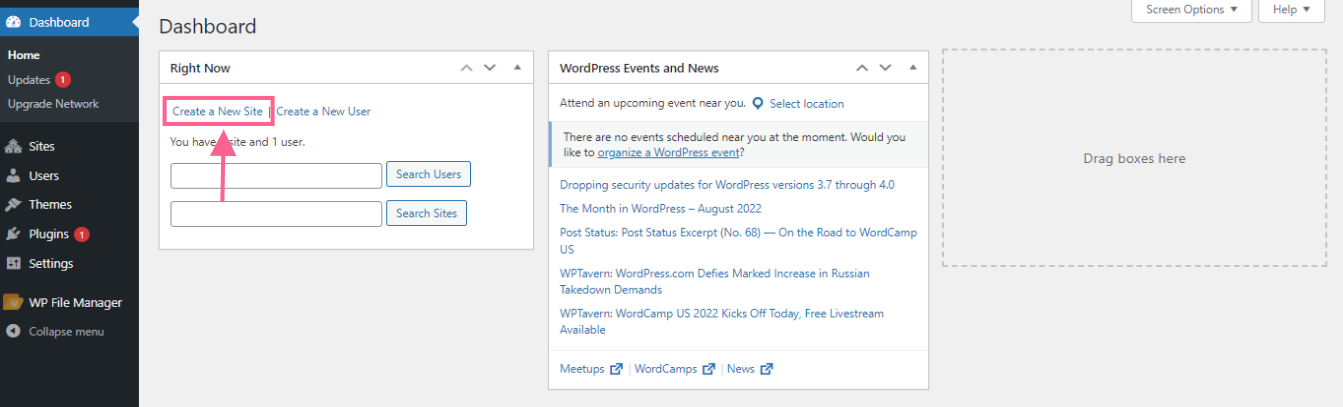This screenshot has height=407, width=1343.
Task: Click the external link icon after WordCamps
Action: pos(709,369)
